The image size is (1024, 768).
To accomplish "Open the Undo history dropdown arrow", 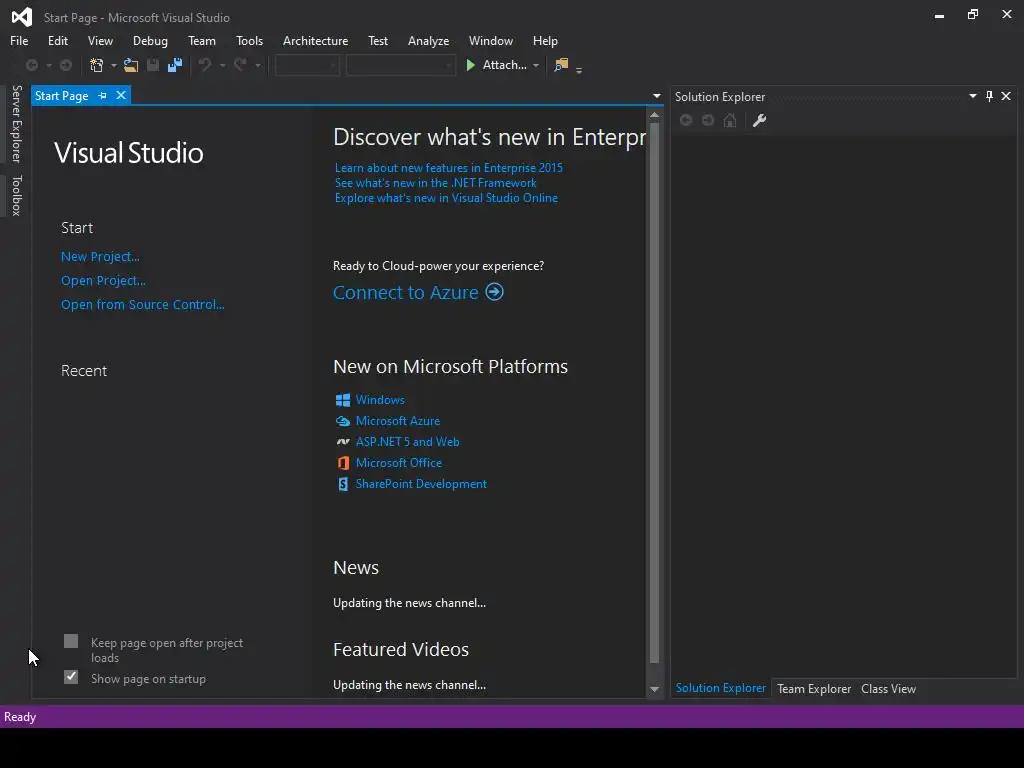I will tap(222, 65).
